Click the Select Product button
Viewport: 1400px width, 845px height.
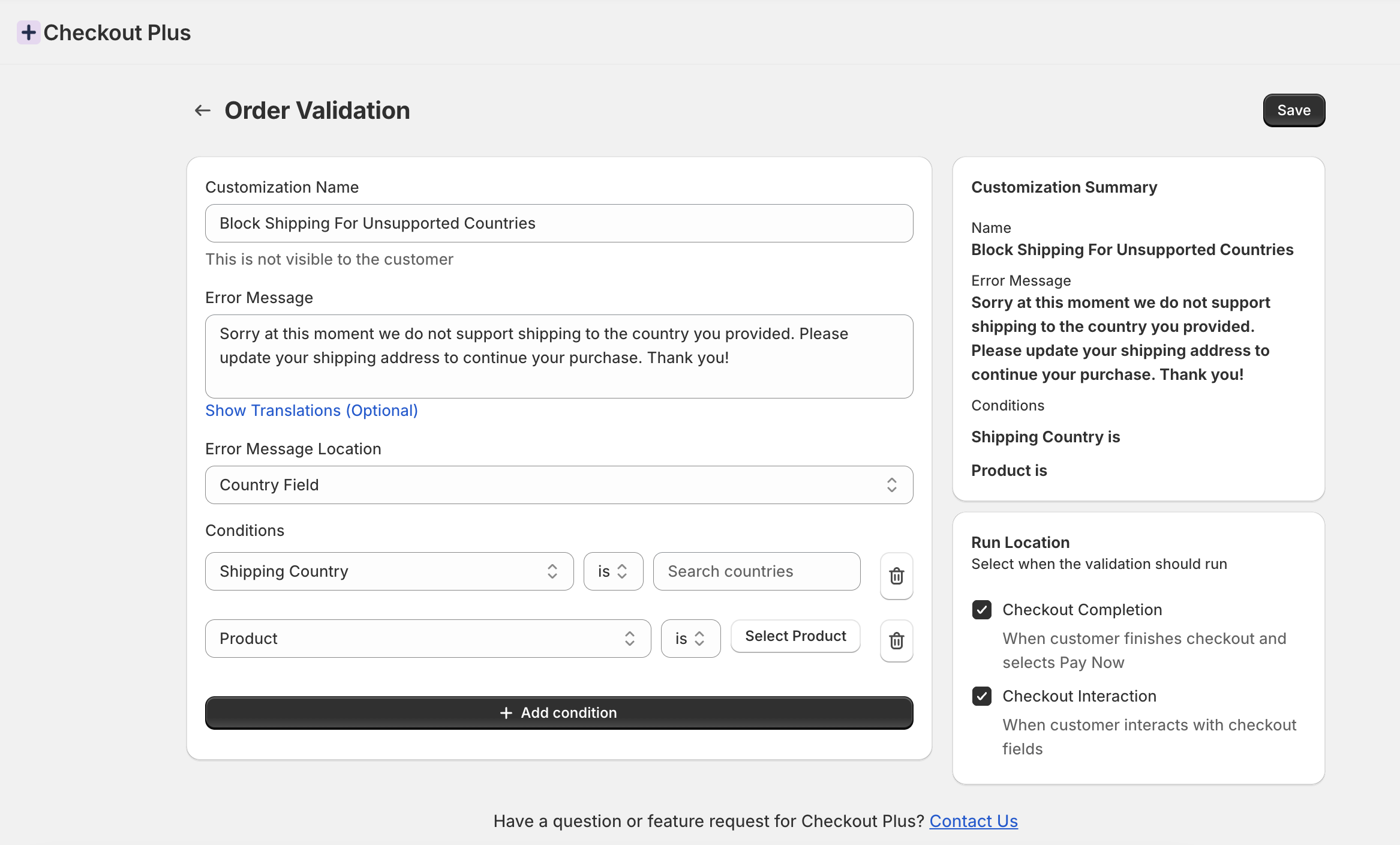[795, 636]
